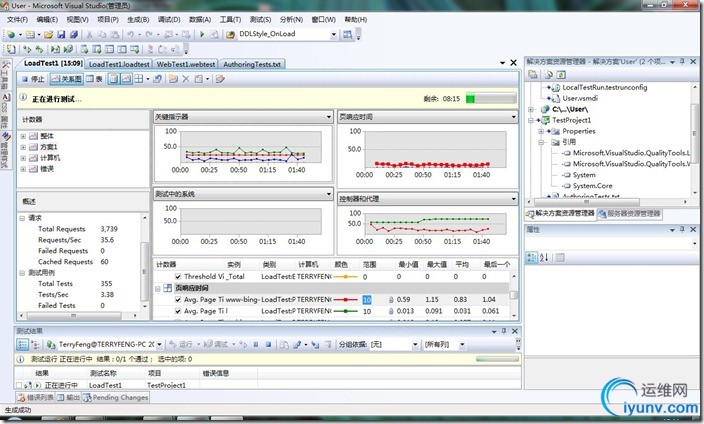Select the highlighted range value 10
This screenshot has width=704, height=424.
[x=367, y=300]
